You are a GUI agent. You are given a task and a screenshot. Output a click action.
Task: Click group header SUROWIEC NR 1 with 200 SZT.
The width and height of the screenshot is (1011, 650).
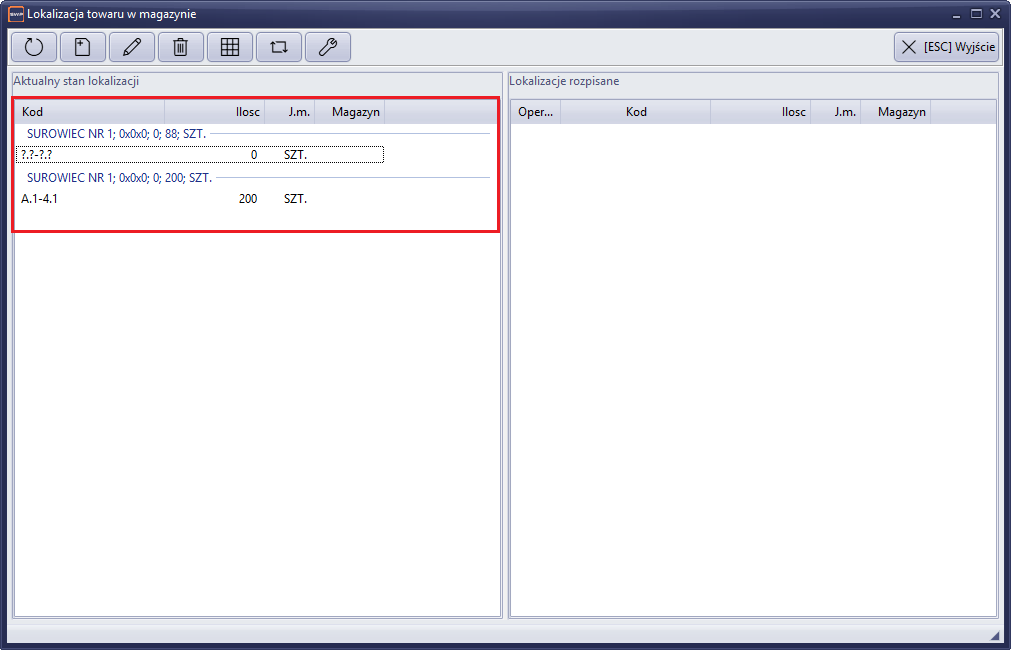pyautogui.click(x=119, y=177)
